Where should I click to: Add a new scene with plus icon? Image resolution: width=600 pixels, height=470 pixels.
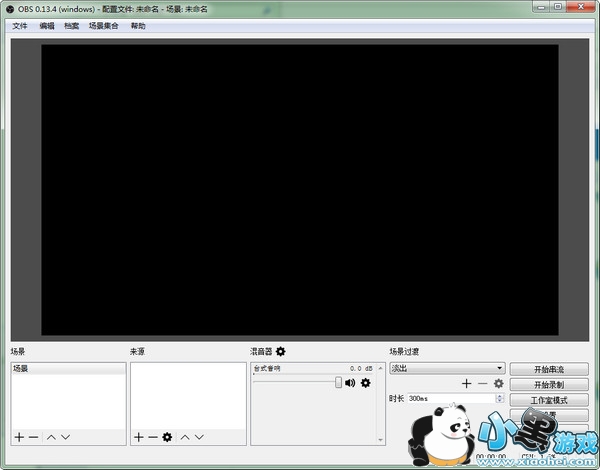(19, 437)
